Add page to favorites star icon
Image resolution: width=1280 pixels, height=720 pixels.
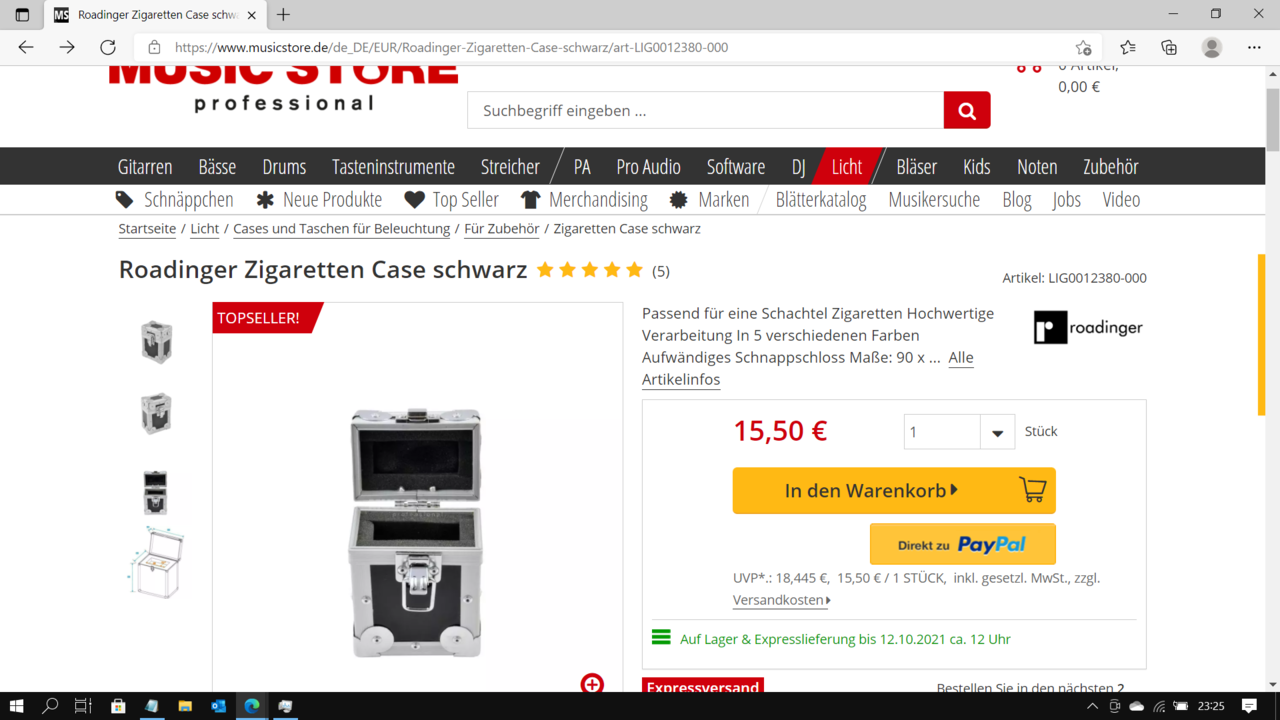click(x=1083, y=47)
